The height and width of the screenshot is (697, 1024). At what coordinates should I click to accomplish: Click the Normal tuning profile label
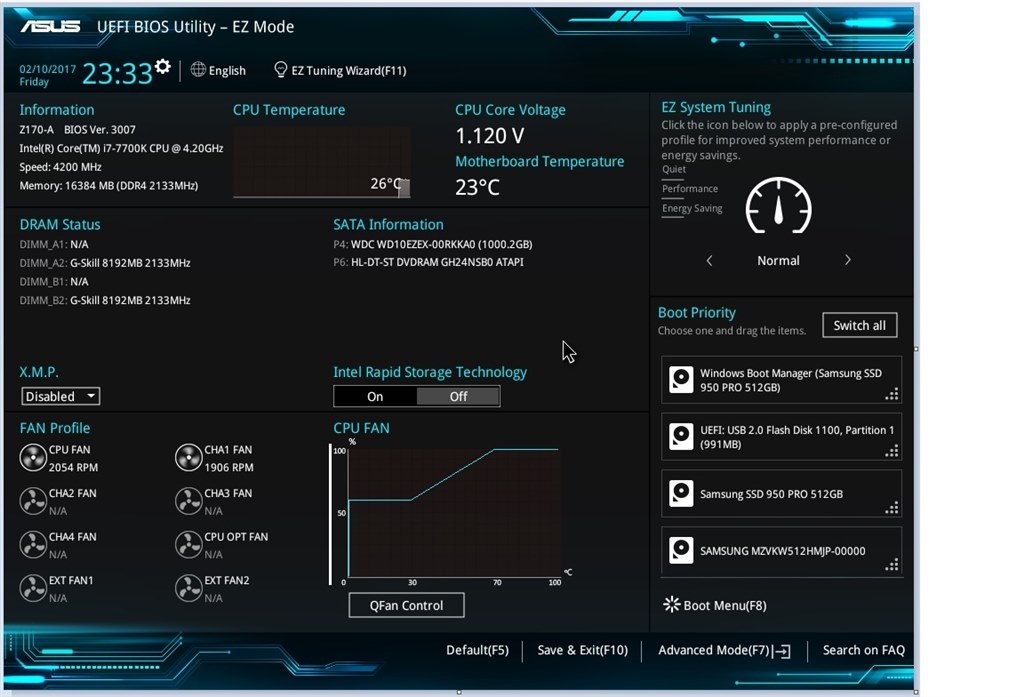tap(778, 261)
